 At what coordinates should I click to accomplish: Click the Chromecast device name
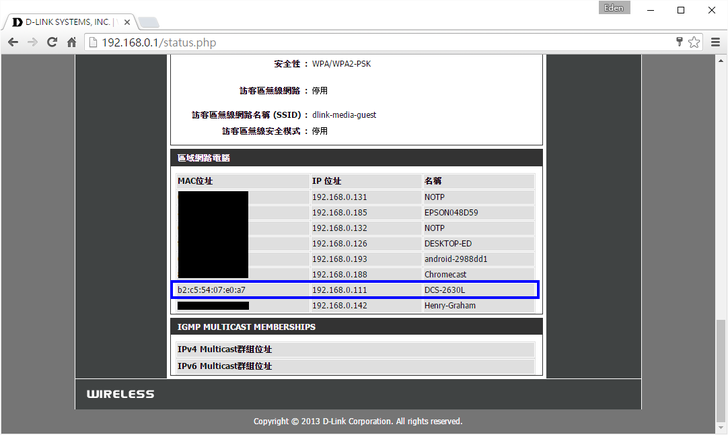pyautogui.click(x=445, y=274)
